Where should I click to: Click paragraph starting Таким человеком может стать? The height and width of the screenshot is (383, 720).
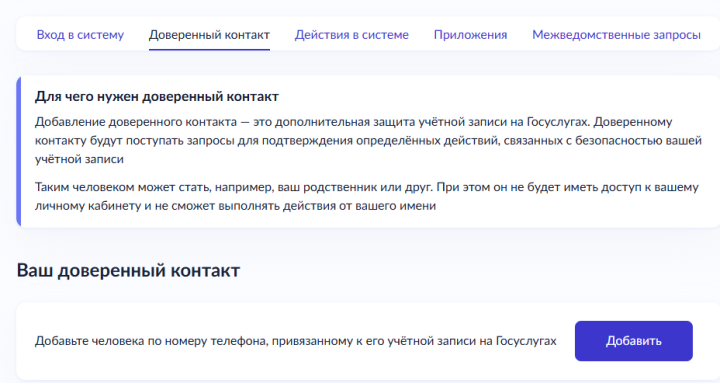pyautogui.click(x=367, y=196)
